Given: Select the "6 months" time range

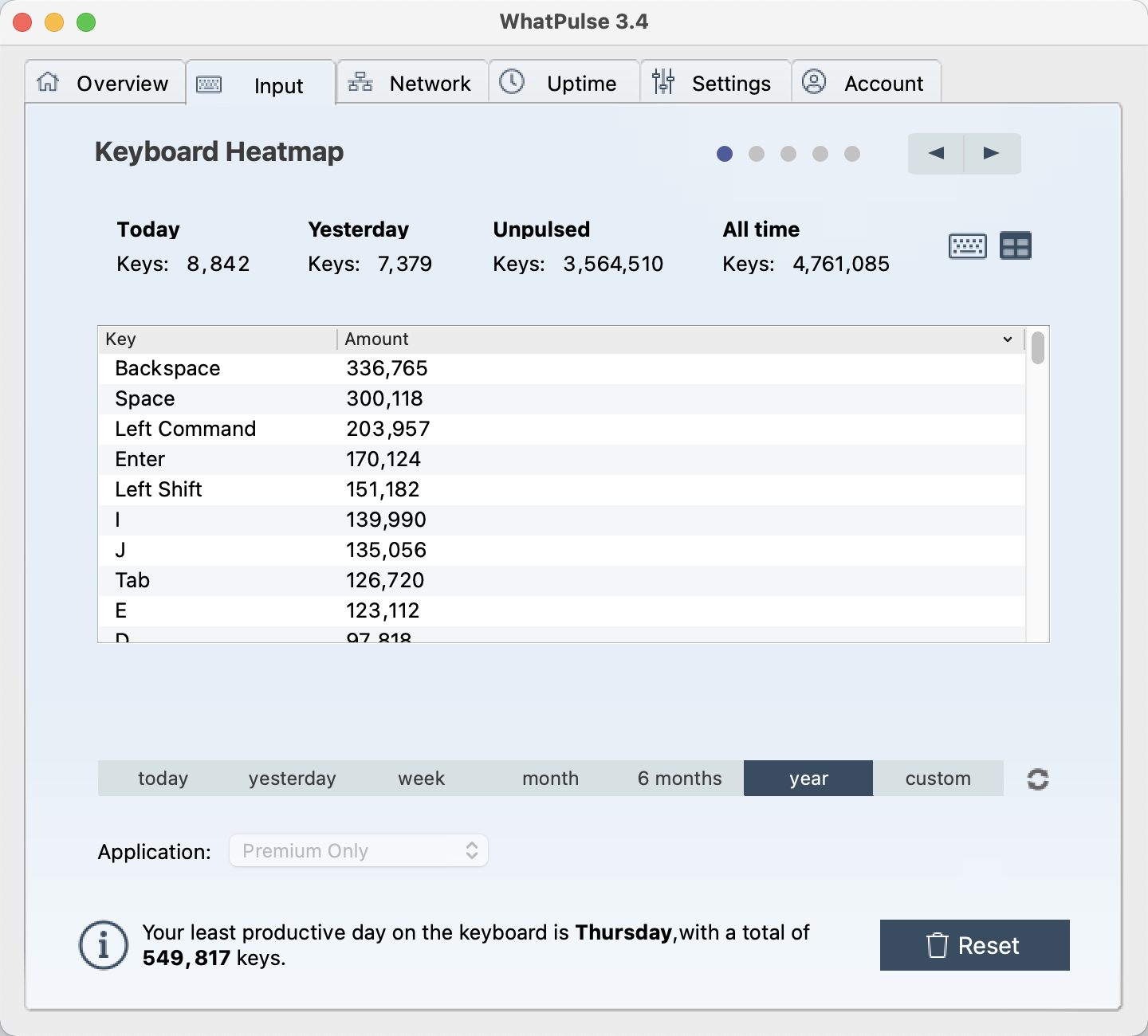Looking at the screenshot, I should point(679,779).
